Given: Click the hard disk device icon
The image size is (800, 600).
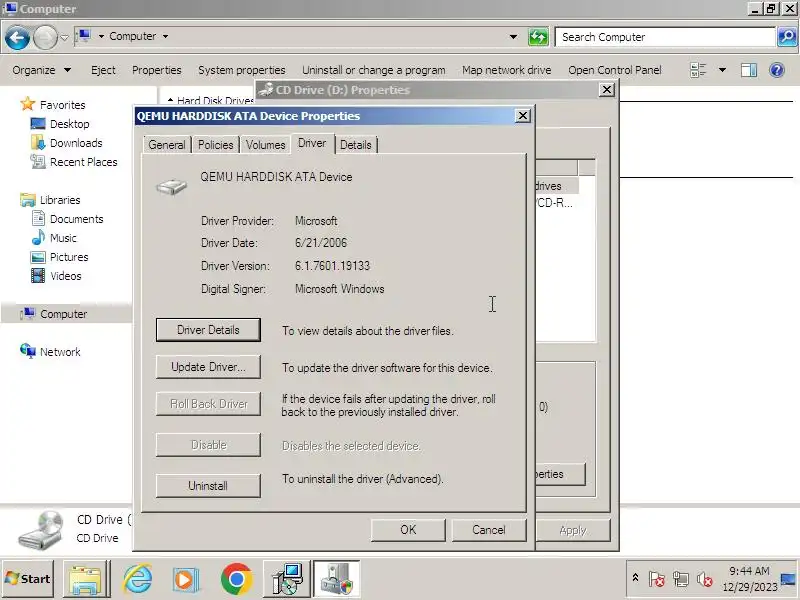Looking at the screenshot, I should [171, 186].
